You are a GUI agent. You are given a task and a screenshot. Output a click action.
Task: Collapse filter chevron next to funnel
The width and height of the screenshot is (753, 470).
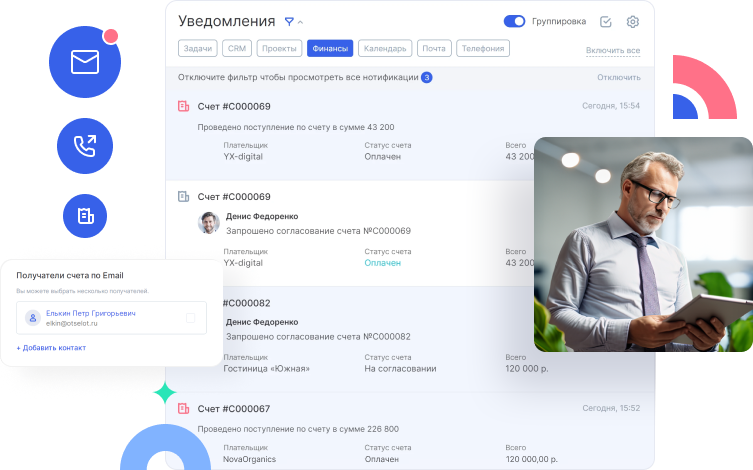tap(301, 22)
